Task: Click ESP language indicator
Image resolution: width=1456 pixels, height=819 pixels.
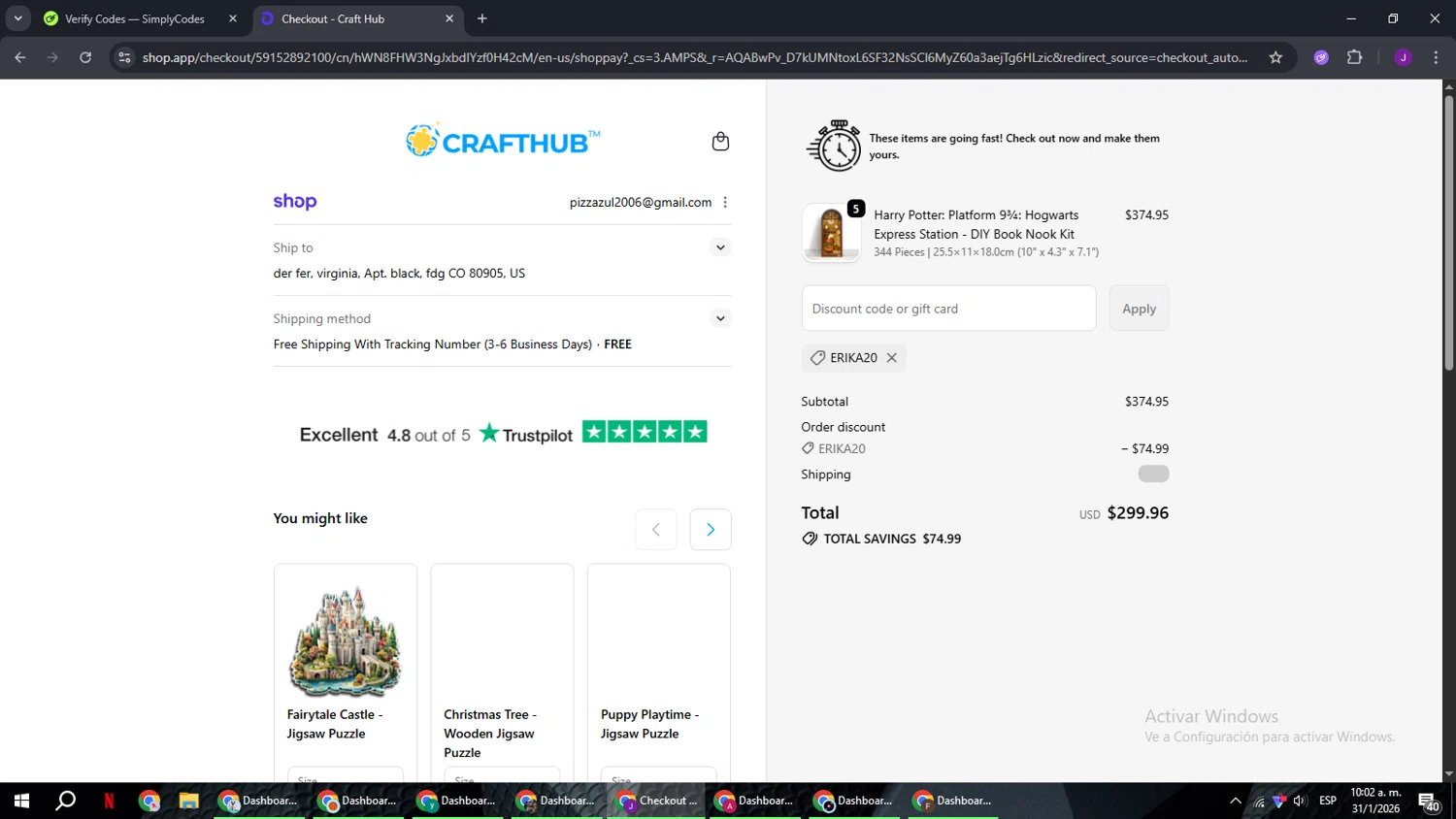Action: (x=1328, y=801)
